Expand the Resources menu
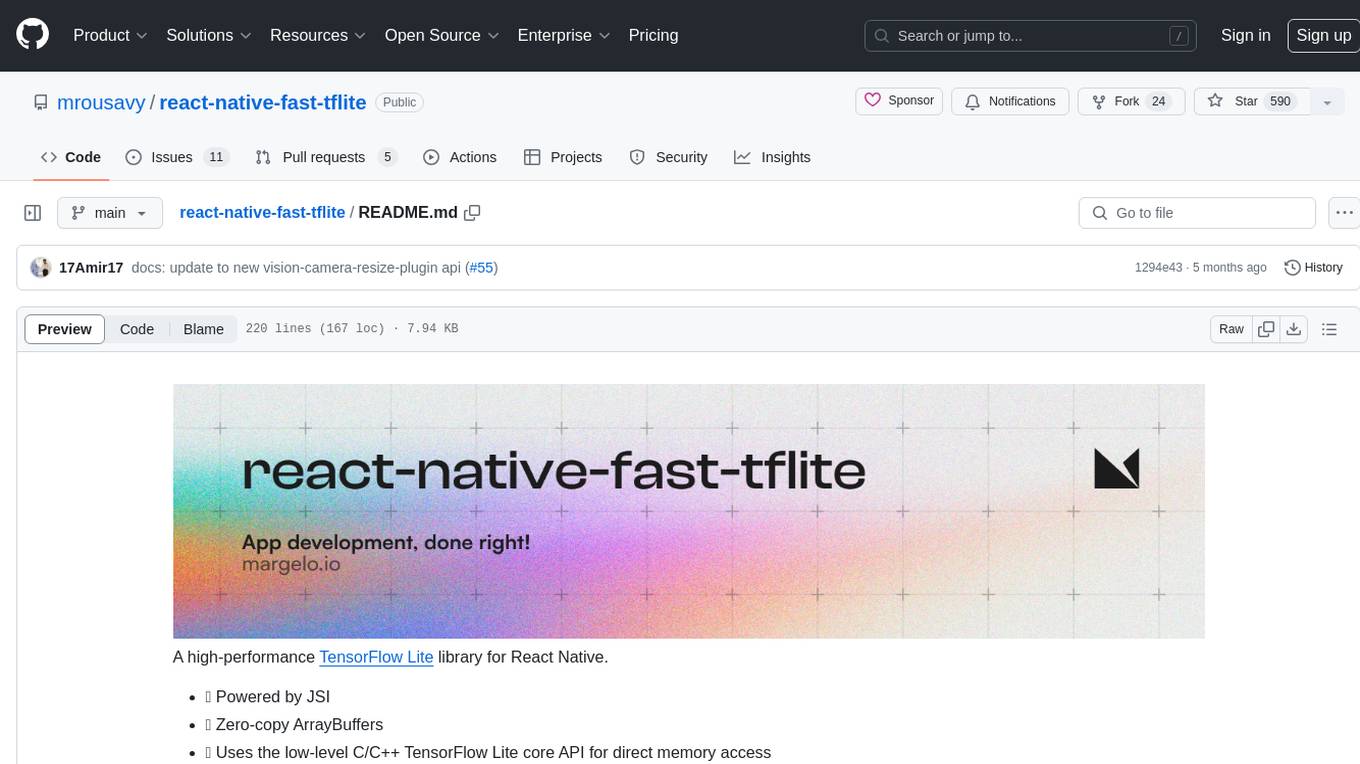This screenshot has width=1360, height=764. pos(318,35)
